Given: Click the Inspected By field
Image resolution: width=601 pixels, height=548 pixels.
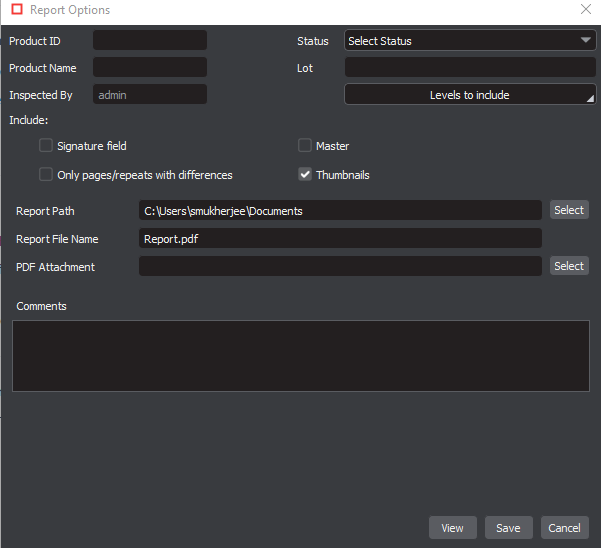Looking at the screenshot, I should click(x=150, y=95).
